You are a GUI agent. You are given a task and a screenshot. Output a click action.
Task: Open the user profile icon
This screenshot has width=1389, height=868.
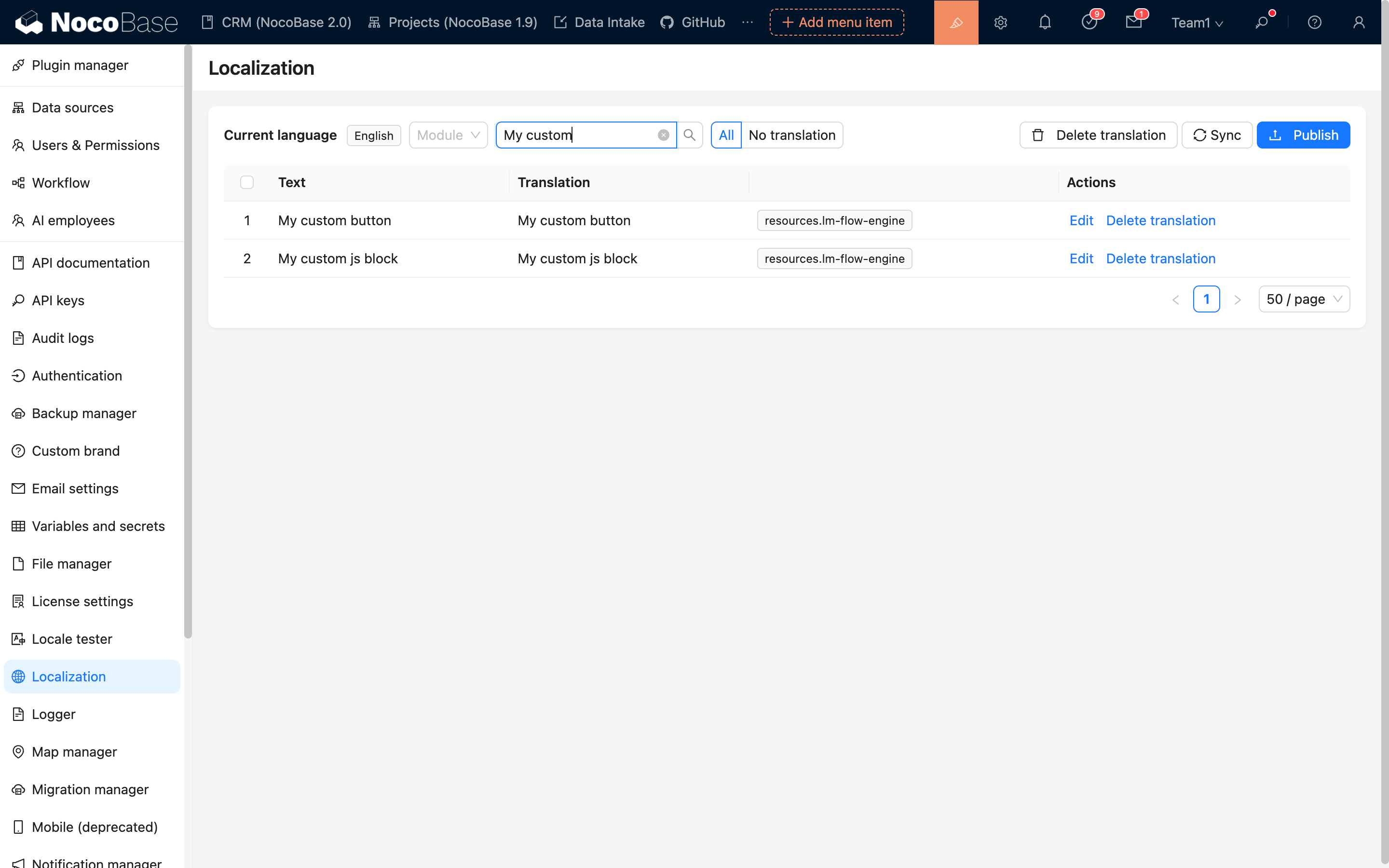point(1358,22)
